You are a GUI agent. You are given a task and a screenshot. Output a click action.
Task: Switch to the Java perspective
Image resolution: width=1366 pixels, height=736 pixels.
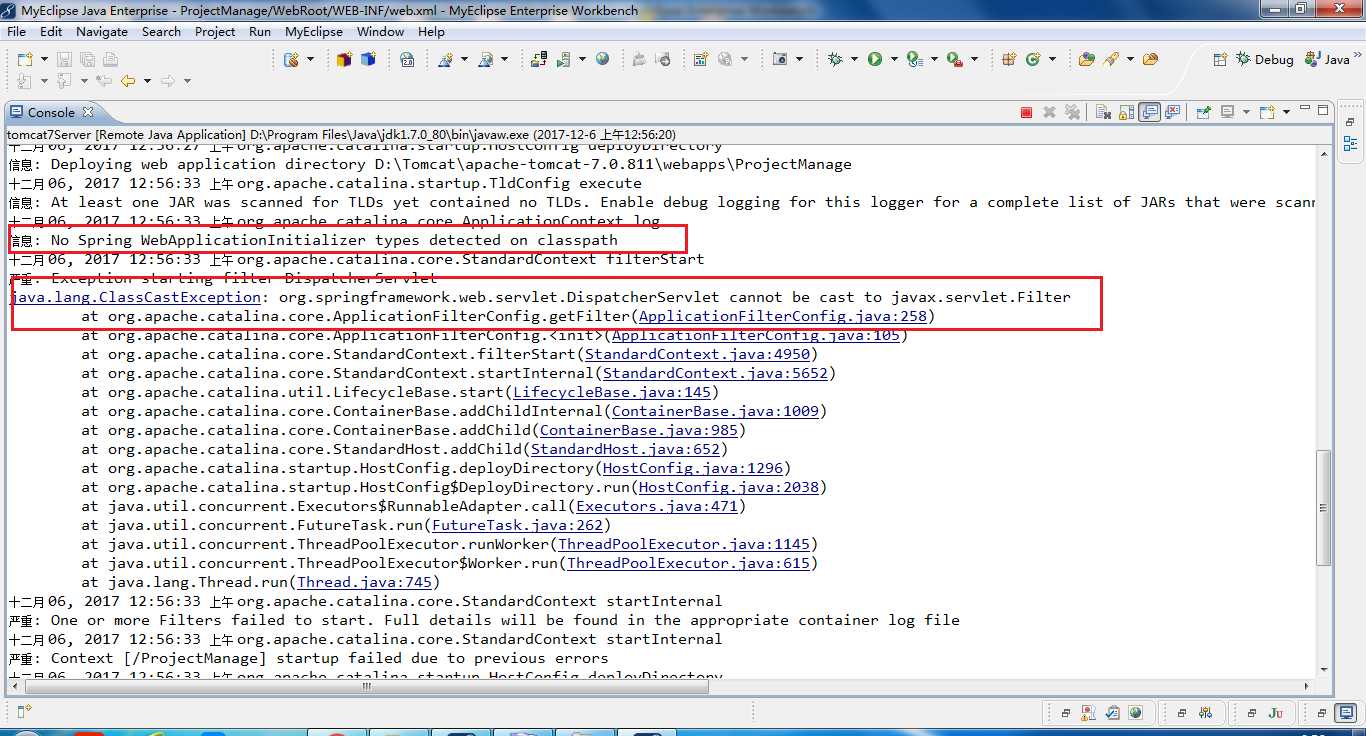click(1326, 59)
